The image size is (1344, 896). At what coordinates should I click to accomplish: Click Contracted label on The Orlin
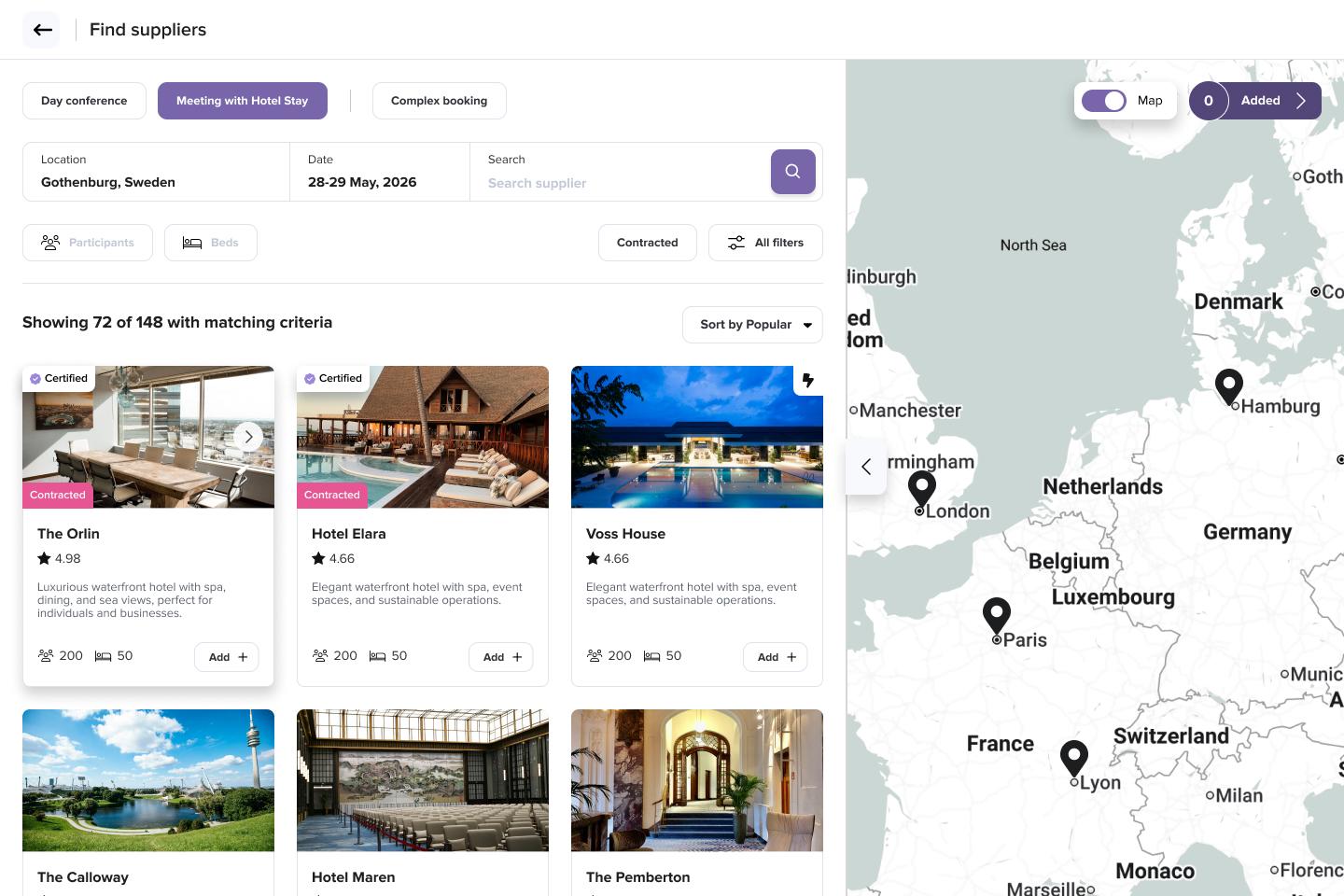[x=58, y=495]
